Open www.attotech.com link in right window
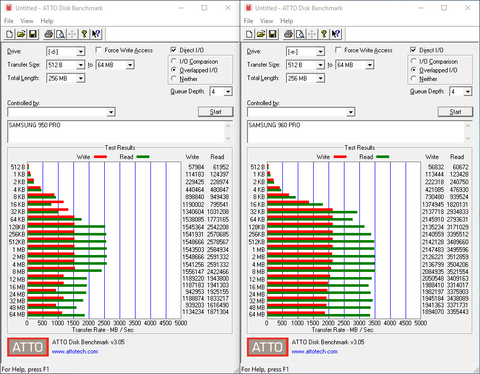Screen dimensions: 480x374 pos(315,352)
